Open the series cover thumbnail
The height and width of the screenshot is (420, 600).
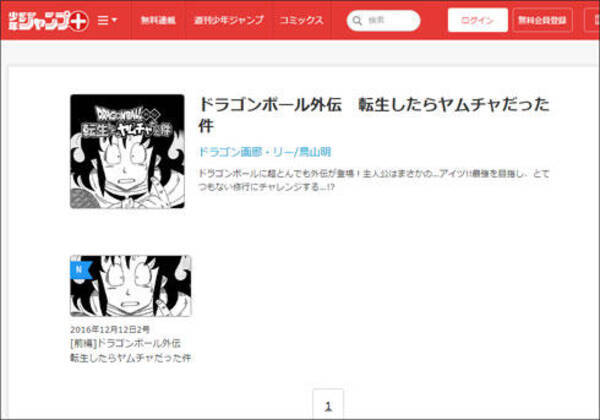127,151
